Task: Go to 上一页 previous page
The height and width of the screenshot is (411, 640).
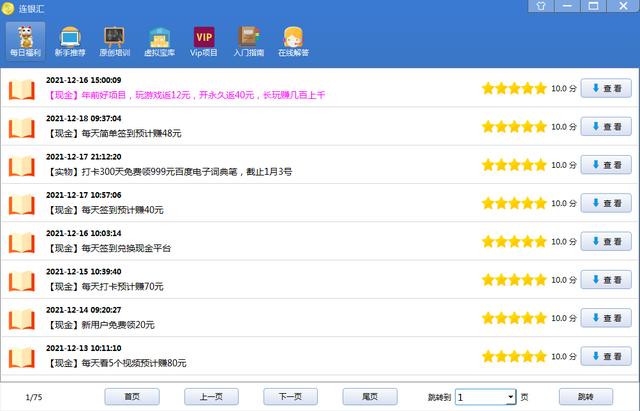Action: click(211, 397)
